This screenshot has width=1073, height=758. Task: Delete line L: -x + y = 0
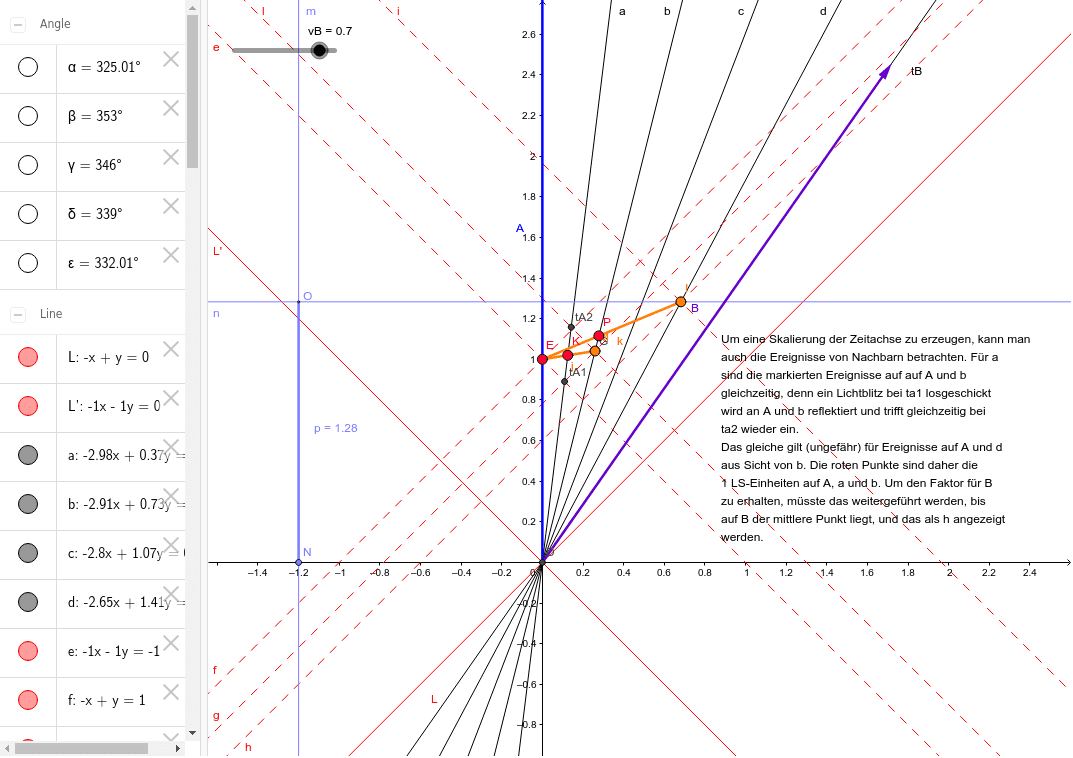click(171, 349)
